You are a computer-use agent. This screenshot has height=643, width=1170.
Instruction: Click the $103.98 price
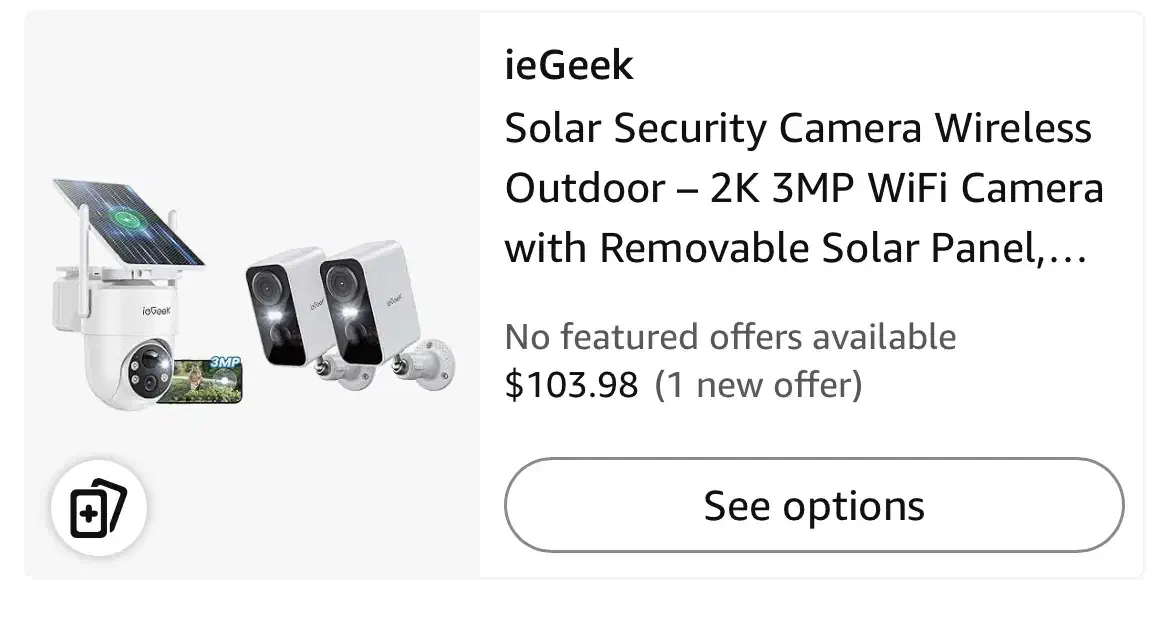coord(571,384)
